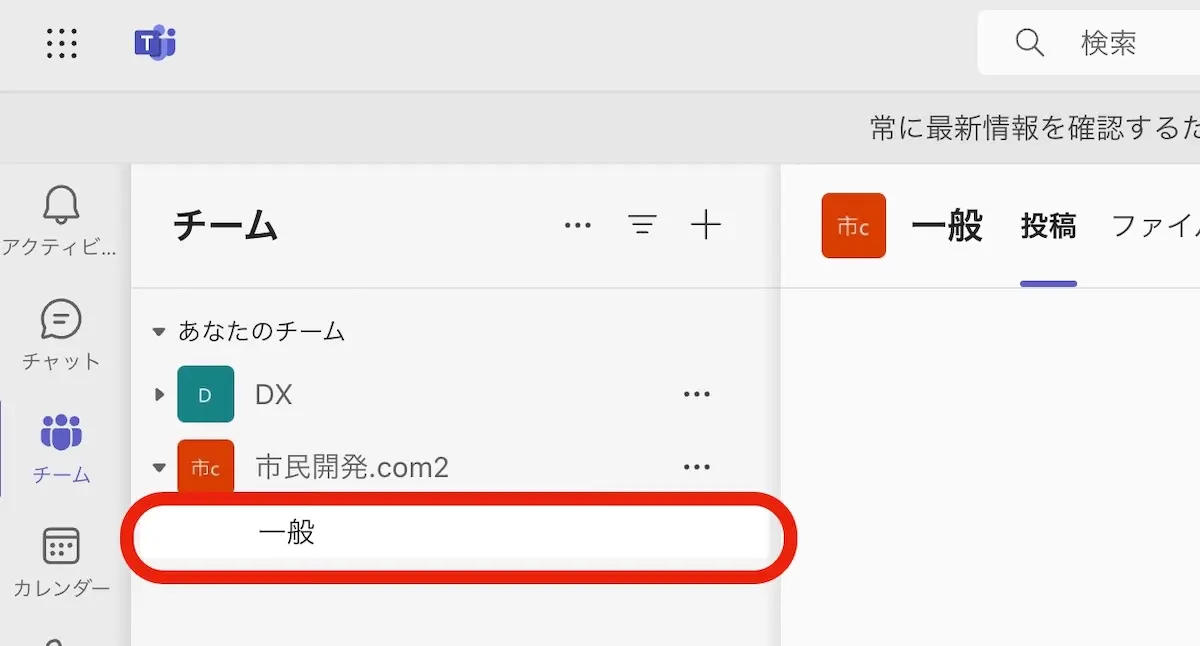Click the 市c avatar in channel header
The image size is (1200, 646).
853,226
